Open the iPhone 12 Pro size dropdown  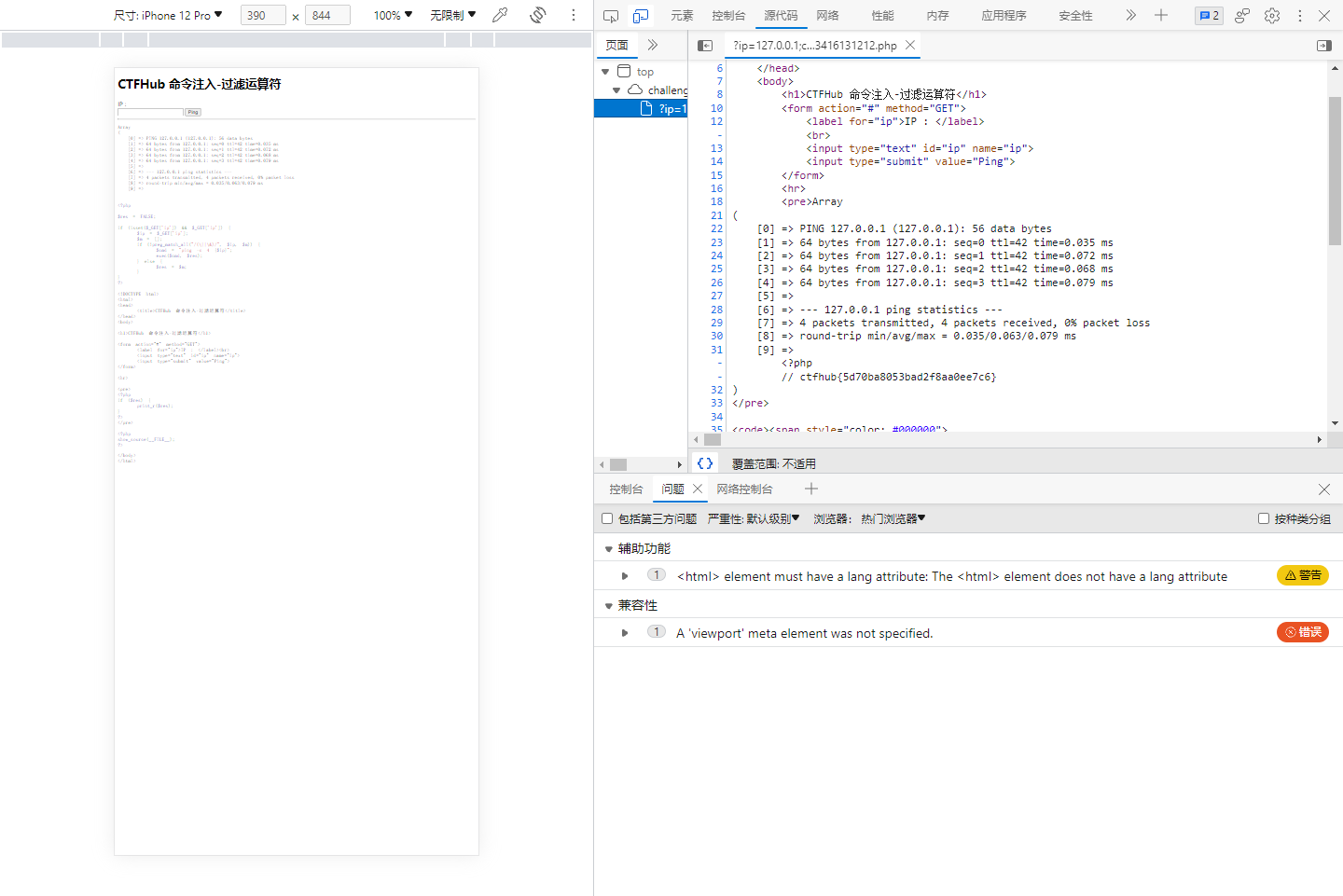tap(168, 15)
